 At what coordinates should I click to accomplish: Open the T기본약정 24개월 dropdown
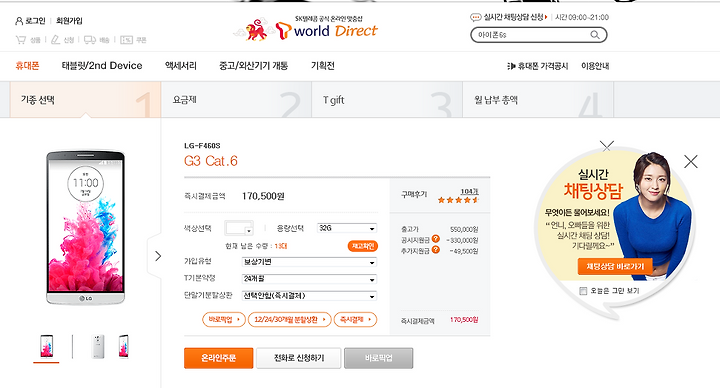tap(309, 279)
